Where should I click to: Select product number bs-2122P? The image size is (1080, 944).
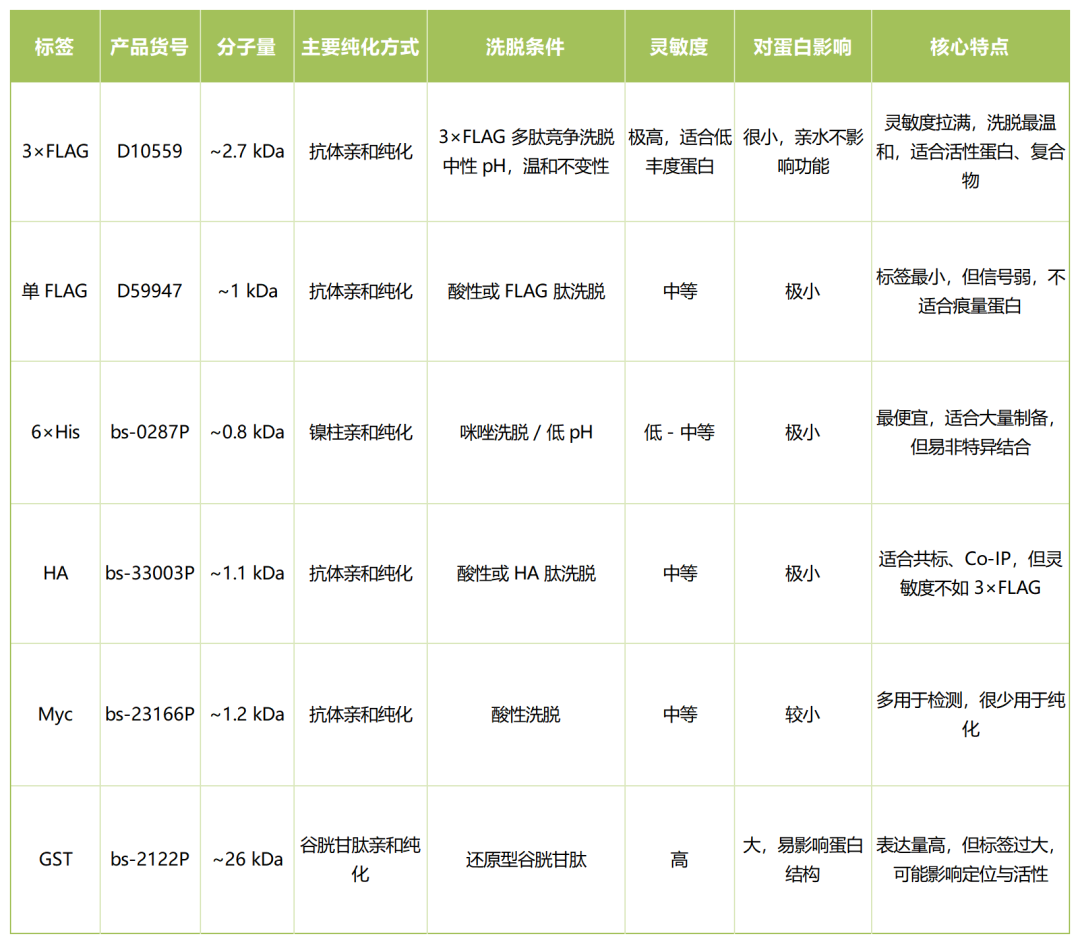(x=149, y=859)
